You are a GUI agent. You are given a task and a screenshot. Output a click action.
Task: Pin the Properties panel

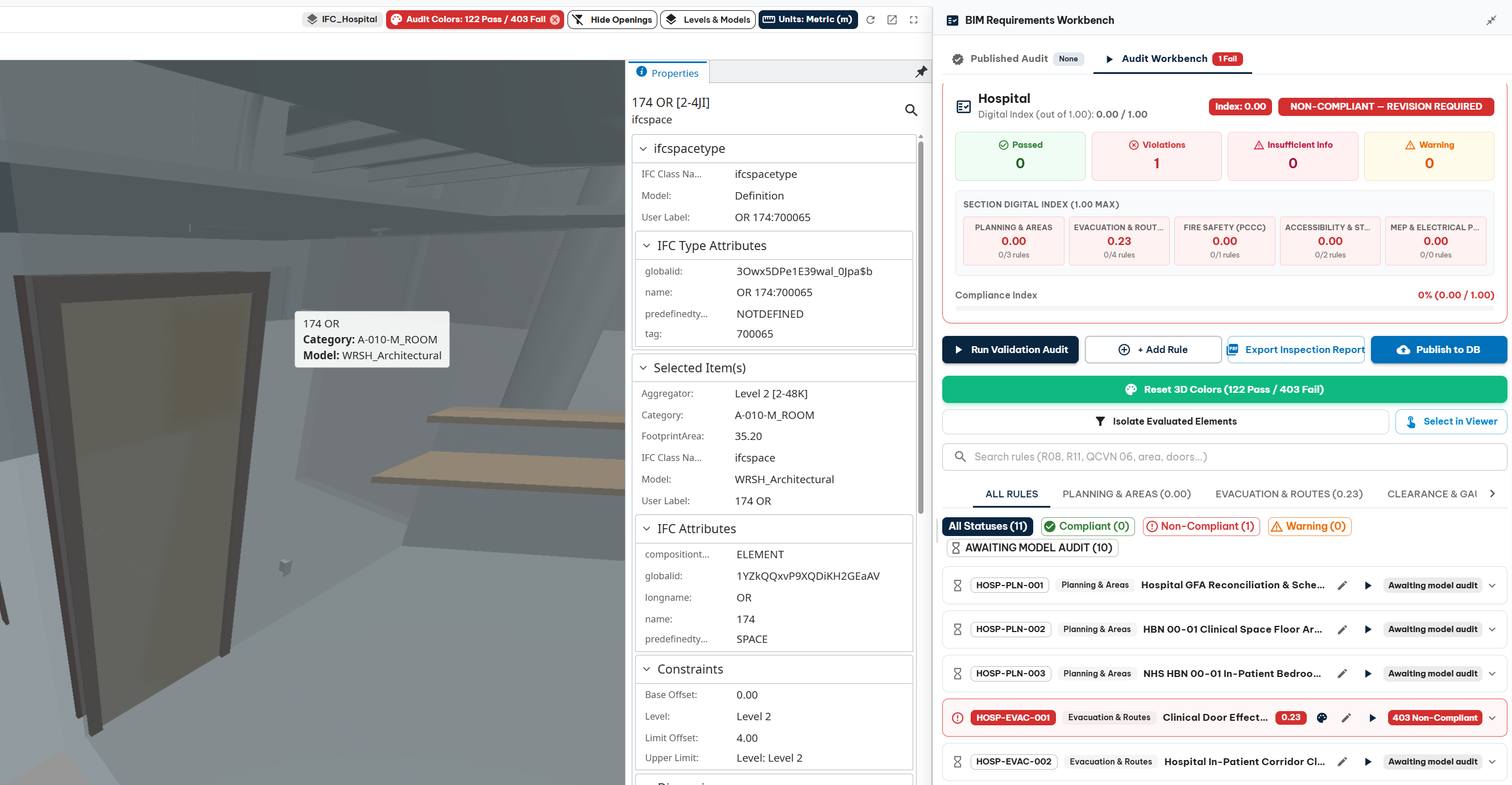click(x=921, y=72)
